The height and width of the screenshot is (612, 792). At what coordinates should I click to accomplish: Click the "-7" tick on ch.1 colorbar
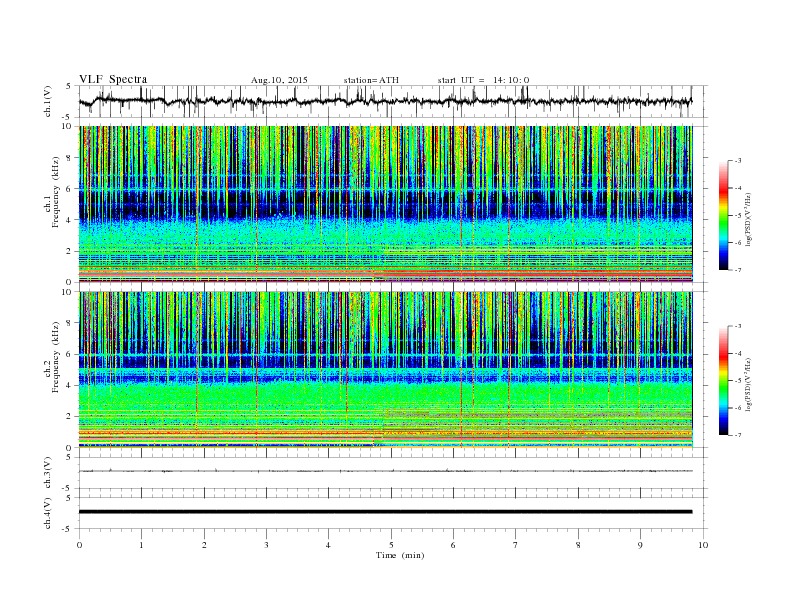click(x=738, y=270)
